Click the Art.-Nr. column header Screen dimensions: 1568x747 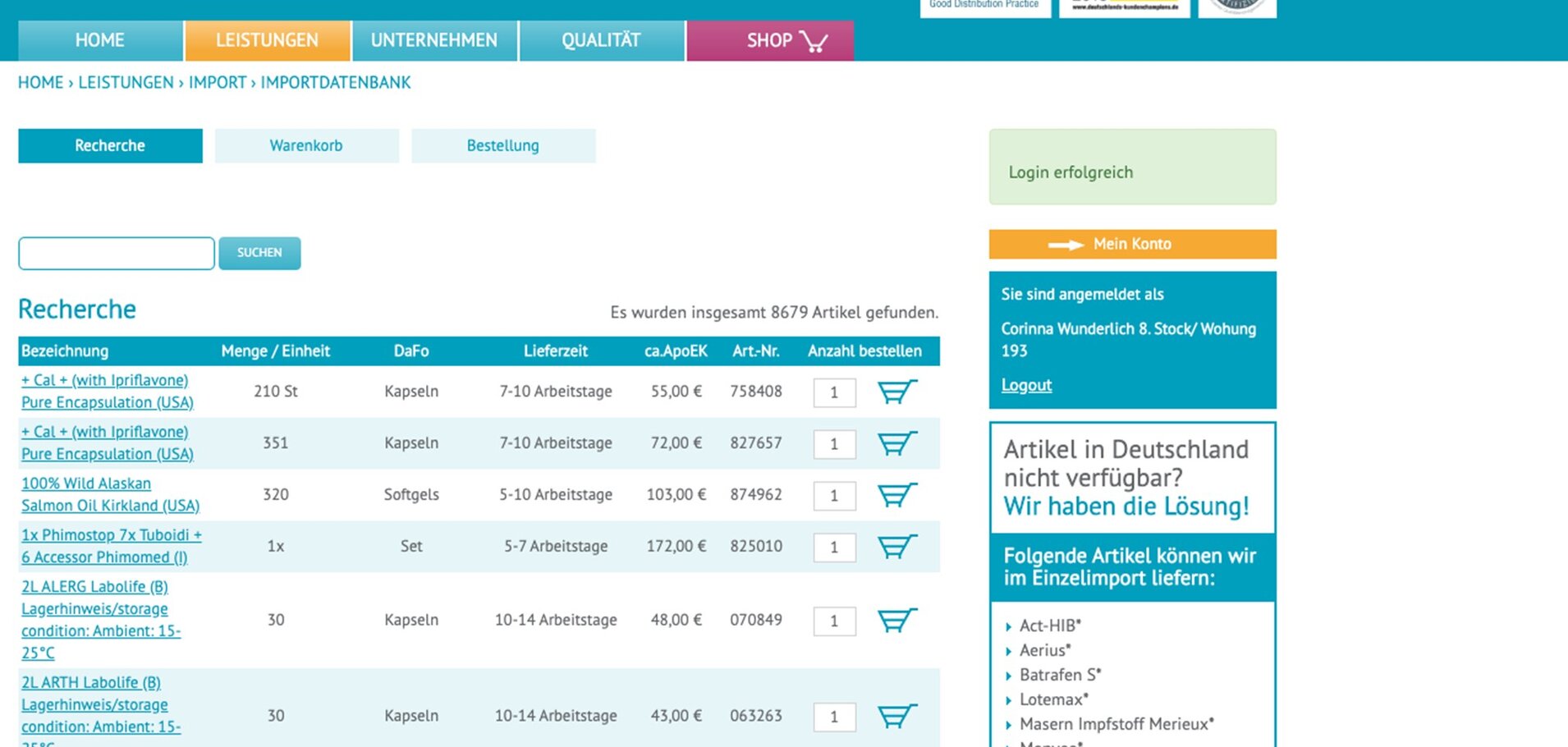[756, 351]
